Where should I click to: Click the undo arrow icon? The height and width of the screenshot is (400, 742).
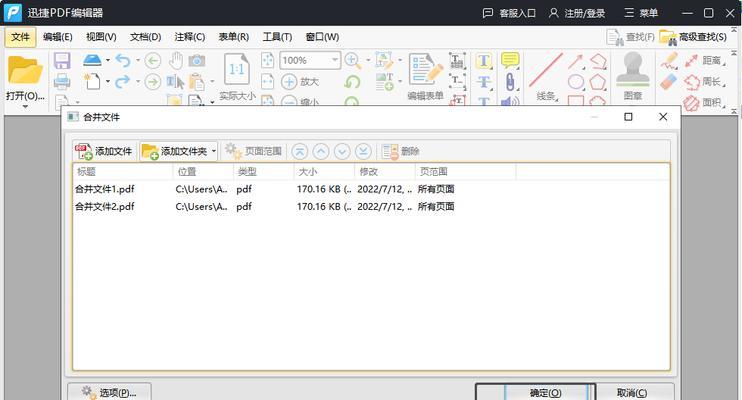tap(123, 60)
